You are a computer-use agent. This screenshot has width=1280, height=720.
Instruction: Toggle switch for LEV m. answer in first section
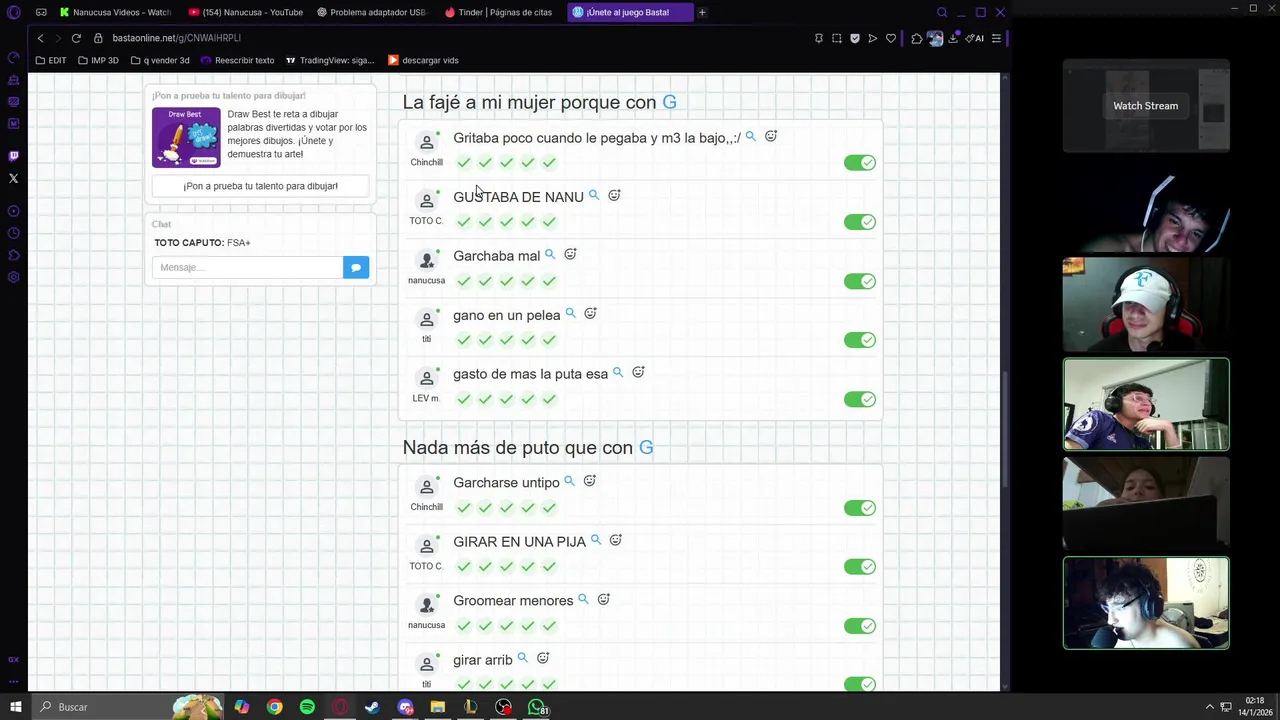(860, 399)
